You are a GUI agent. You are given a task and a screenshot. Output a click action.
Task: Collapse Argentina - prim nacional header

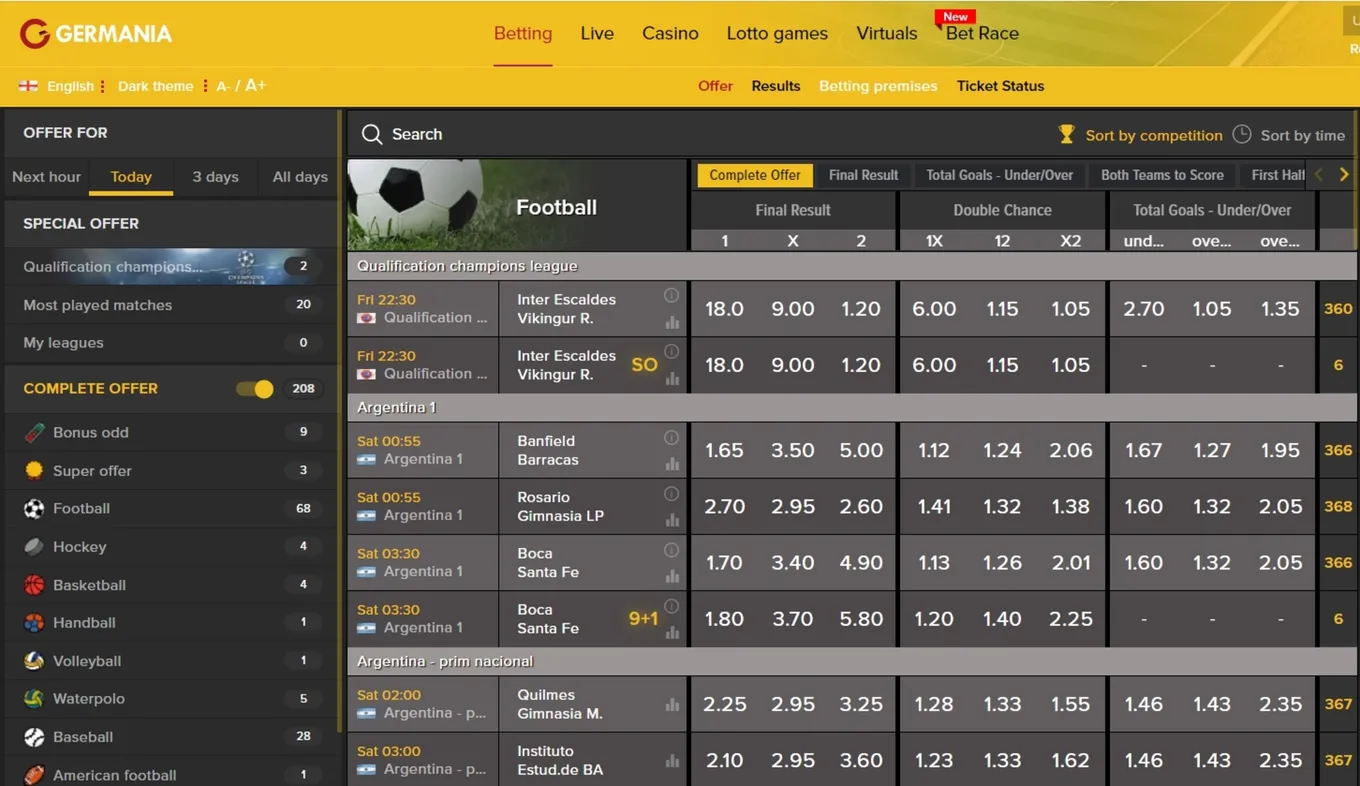click(x=852, y=661)
